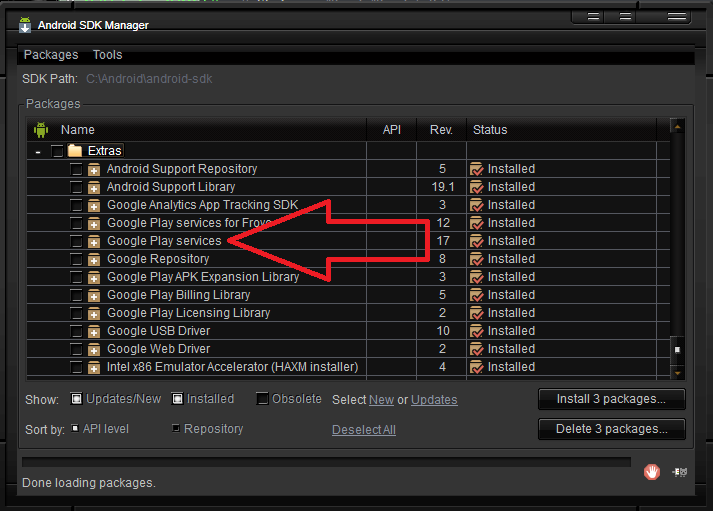Click revision 19.1 of Android Support Library
Screen dimensions: 713x511
click(442, 187)
